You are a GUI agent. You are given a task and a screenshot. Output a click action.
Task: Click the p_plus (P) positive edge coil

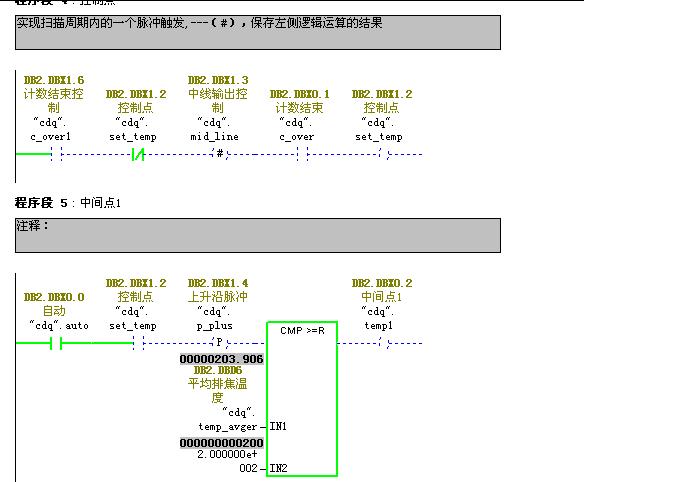(220, 343)
